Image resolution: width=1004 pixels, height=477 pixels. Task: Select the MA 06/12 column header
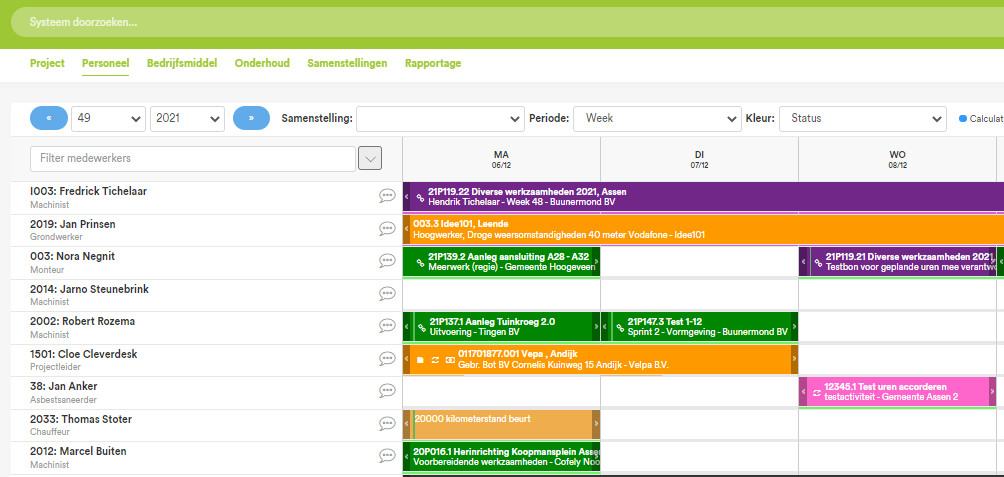(501, 159)
